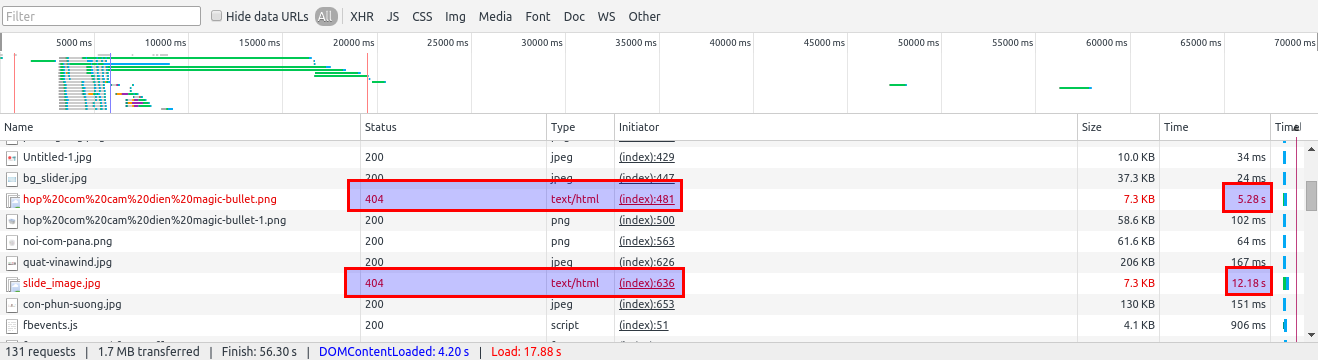Open initiator link (index):653
Image resolution: width=1318 pixels, height=360 pixels.
pos(646,304)
